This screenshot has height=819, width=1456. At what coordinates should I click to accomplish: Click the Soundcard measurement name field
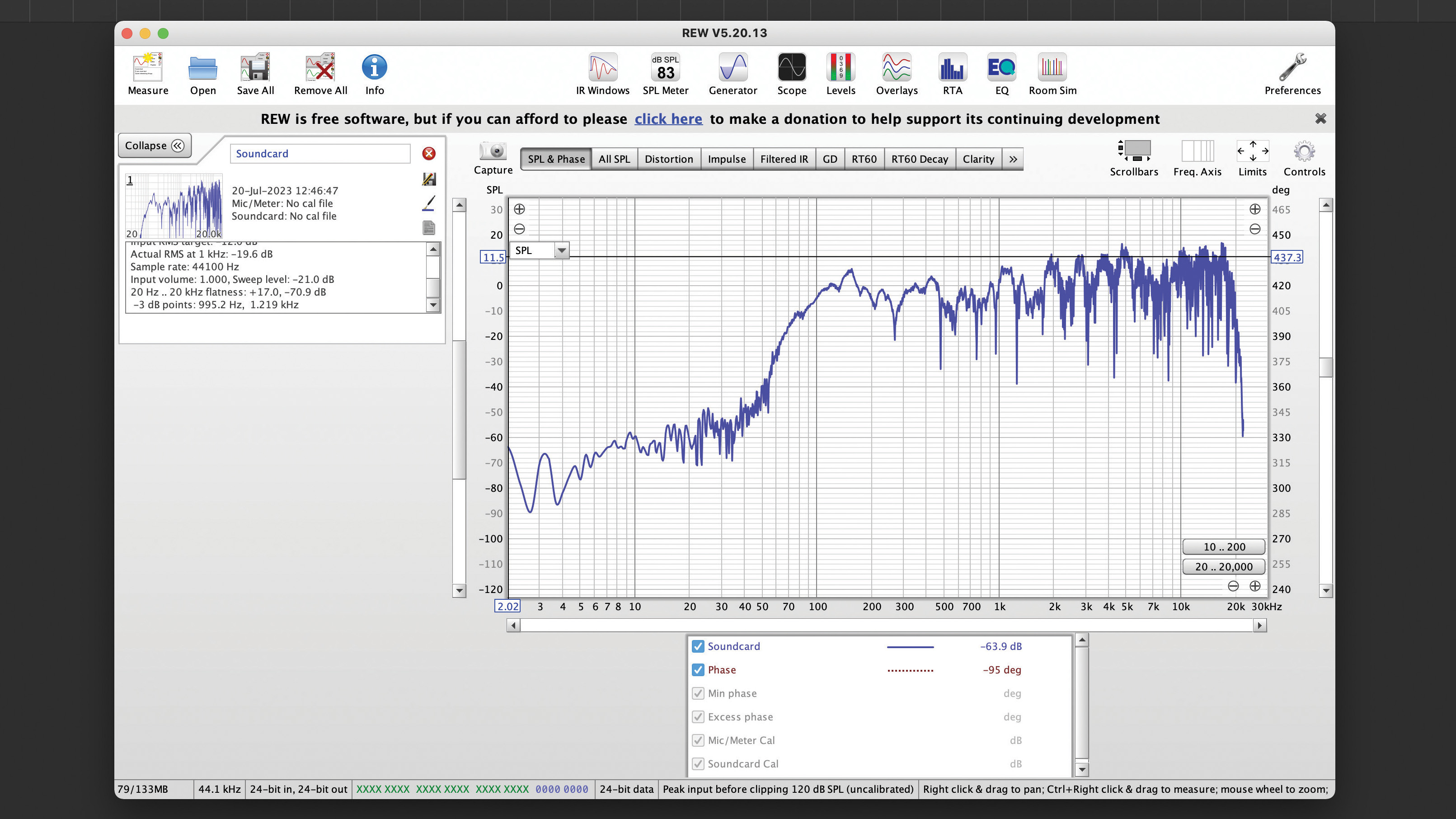tap(320, 154)
